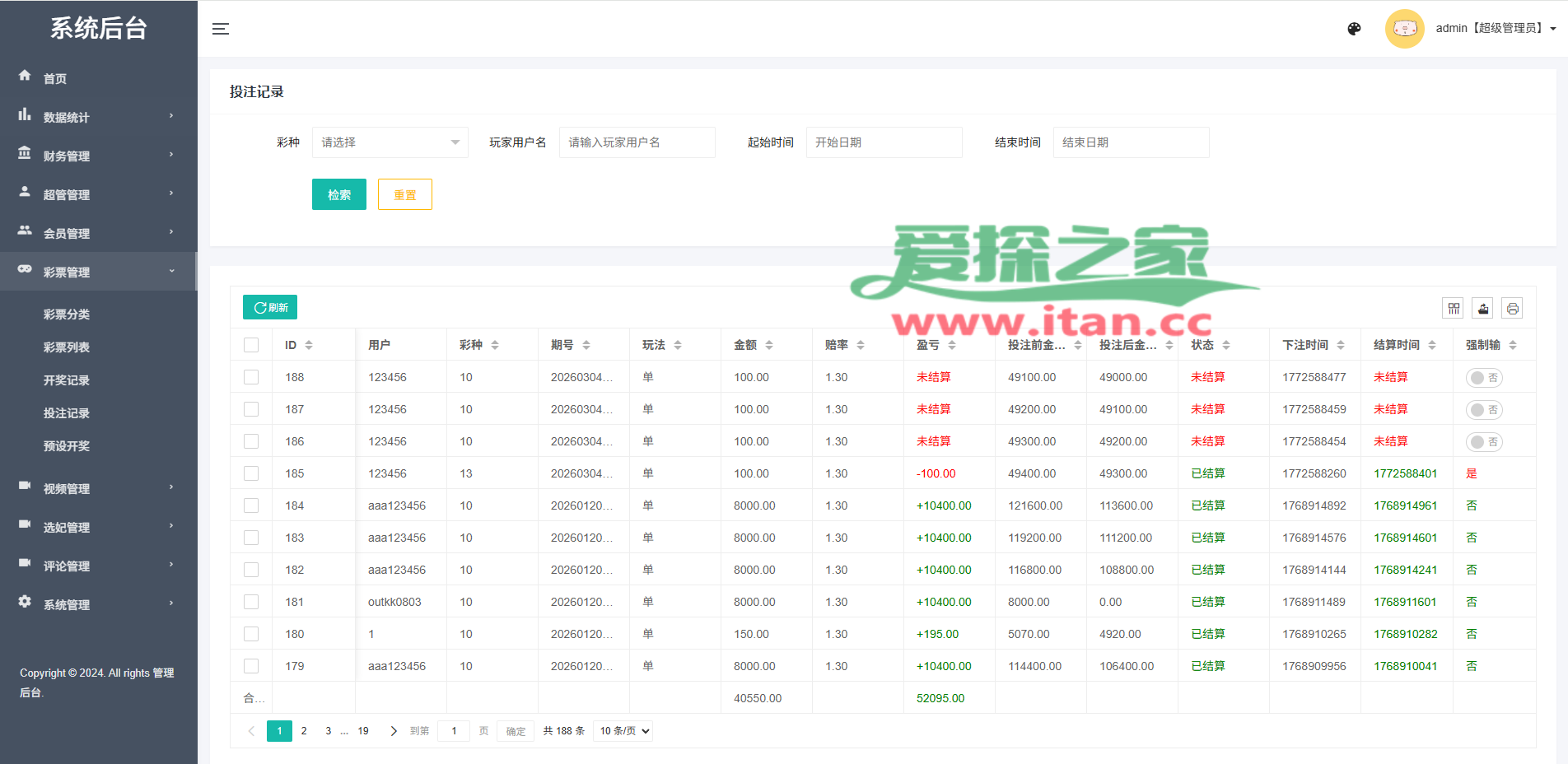
Task: Open the 彩种 lottery type dropdown
Action: [390, 142]
